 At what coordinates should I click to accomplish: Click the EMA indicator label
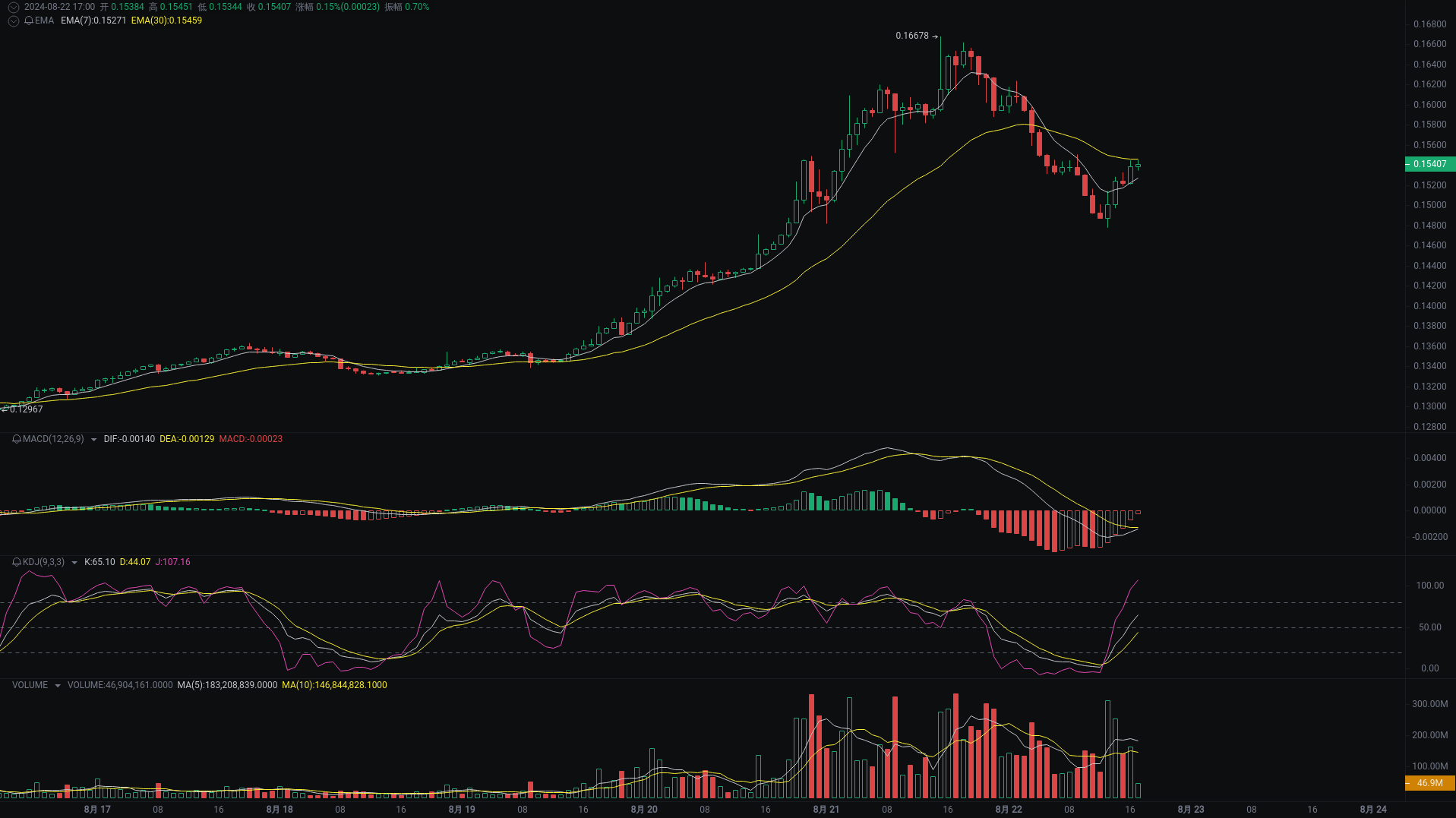44,21
